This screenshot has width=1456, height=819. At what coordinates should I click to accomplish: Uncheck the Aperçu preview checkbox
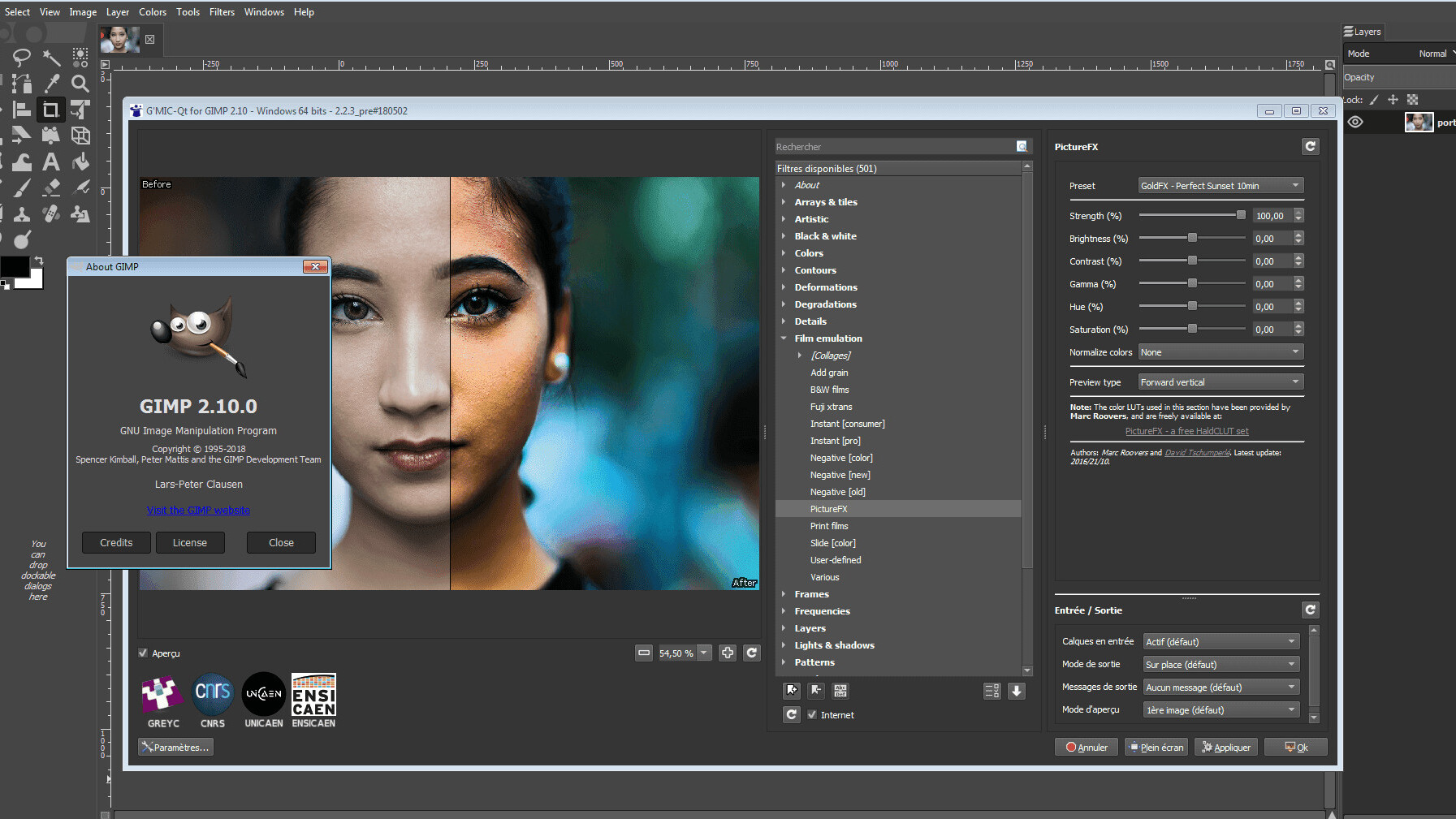pyautogui.click(x=144, y=653)
